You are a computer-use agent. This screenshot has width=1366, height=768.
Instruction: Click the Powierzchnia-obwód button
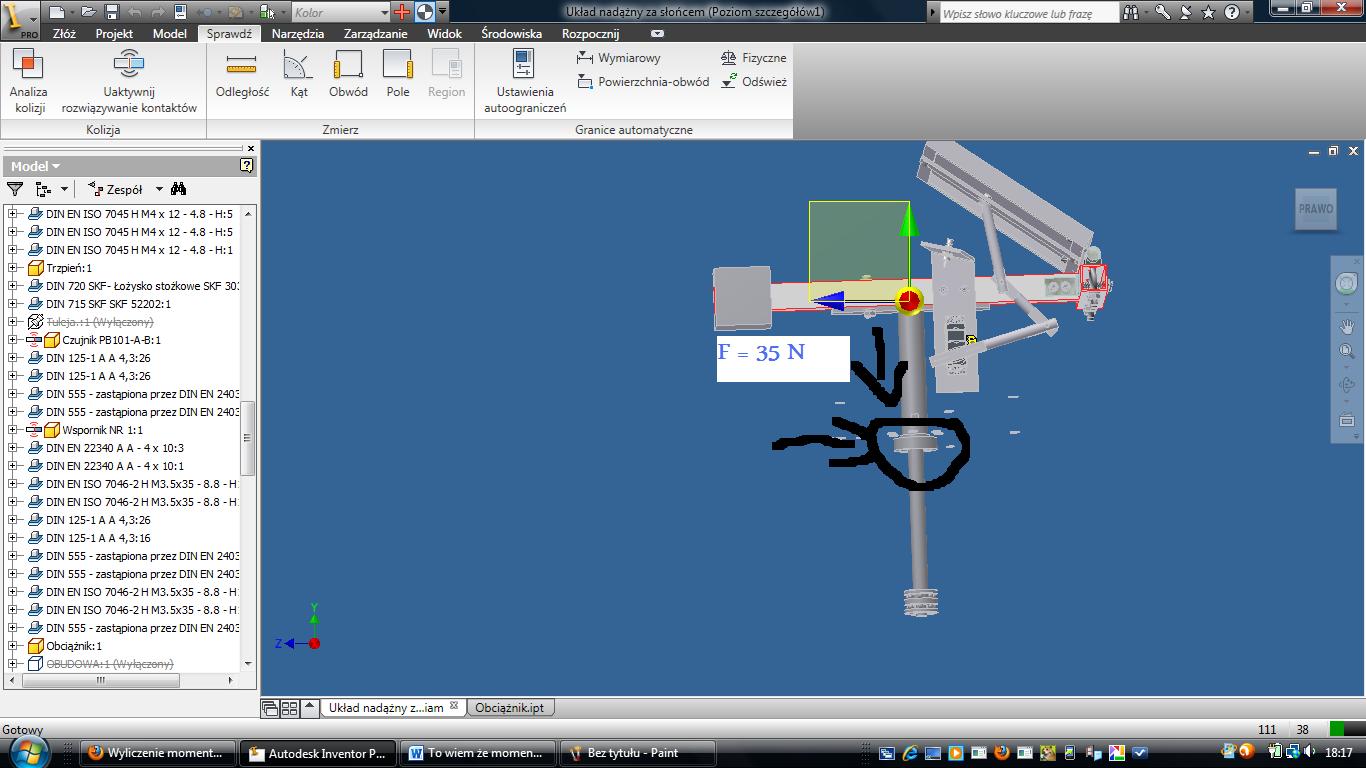(643, 82)
